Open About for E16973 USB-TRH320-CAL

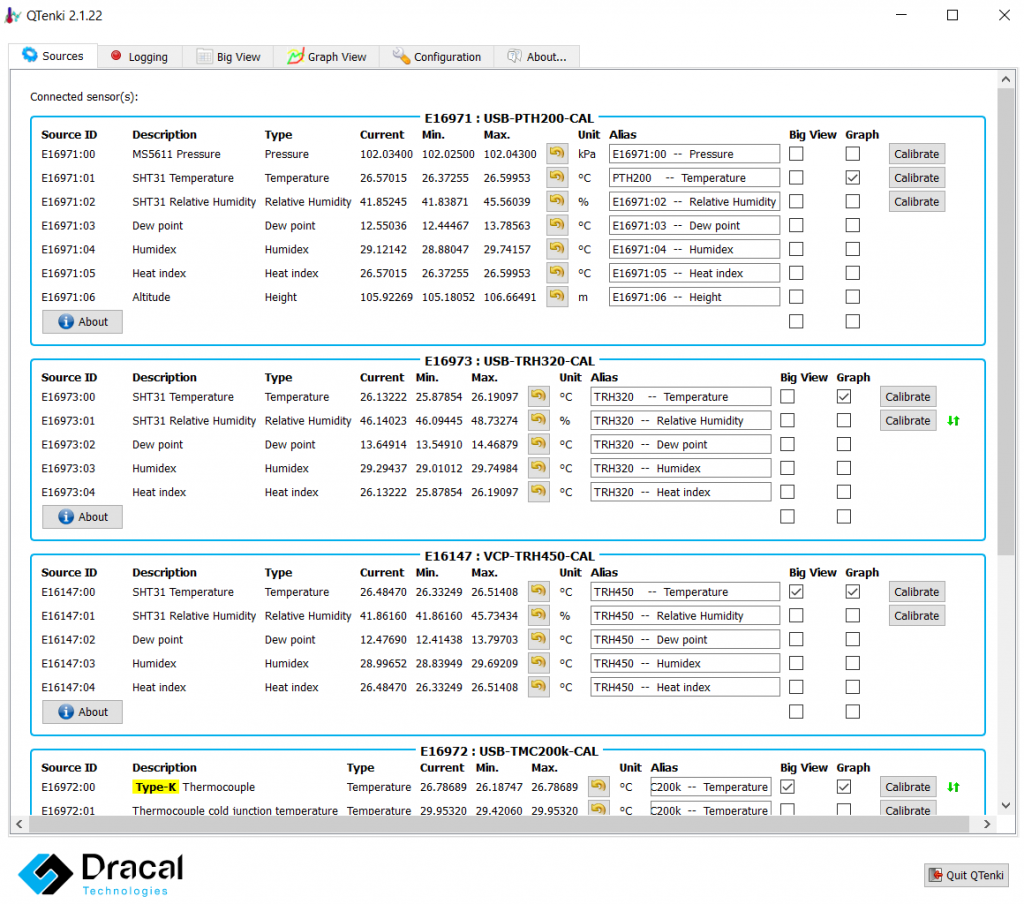(x=82, y=517)
